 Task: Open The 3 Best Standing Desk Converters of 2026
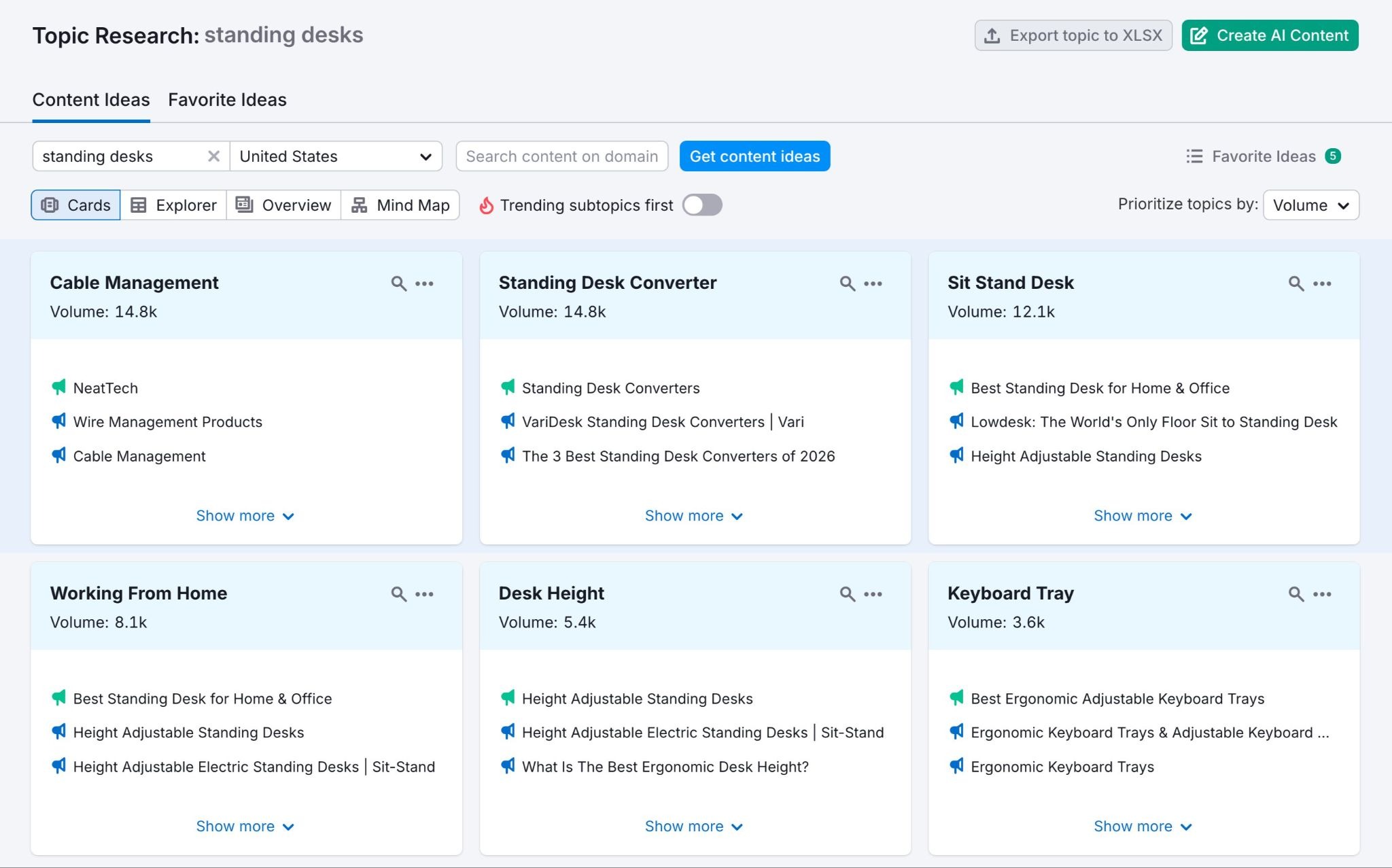point(678,456)
